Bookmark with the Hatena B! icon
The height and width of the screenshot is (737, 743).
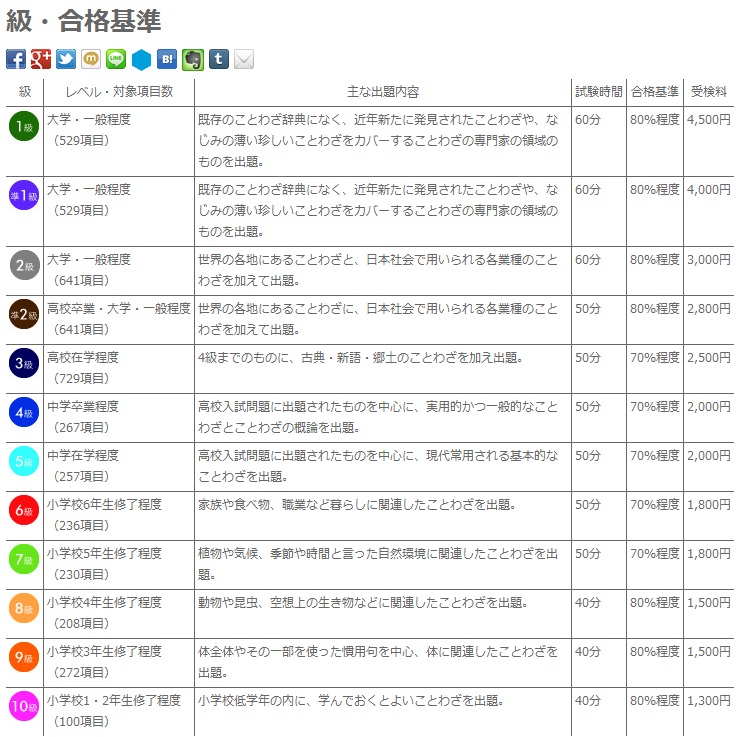[167, 59]
